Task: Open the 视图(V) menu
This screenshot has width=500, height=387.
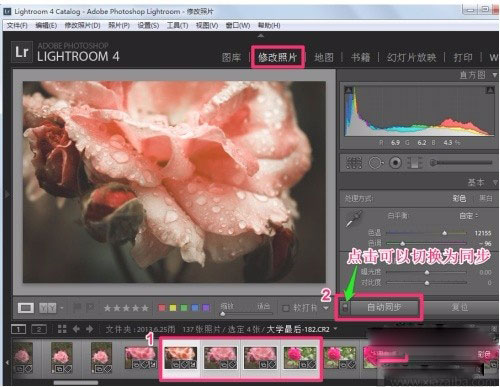Action: [207, 25]
